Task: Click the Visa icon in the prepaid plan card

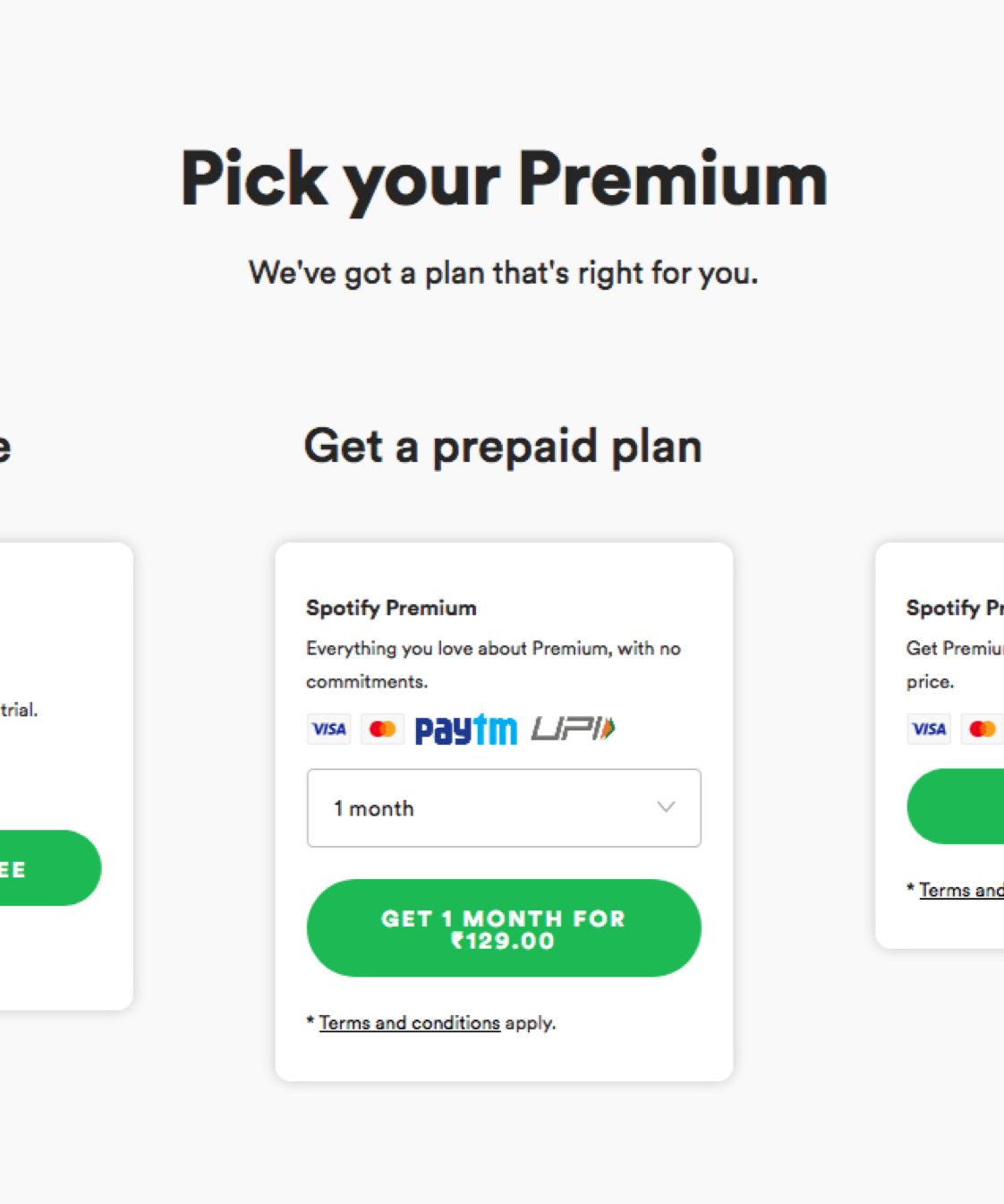Action: (328, 730)
